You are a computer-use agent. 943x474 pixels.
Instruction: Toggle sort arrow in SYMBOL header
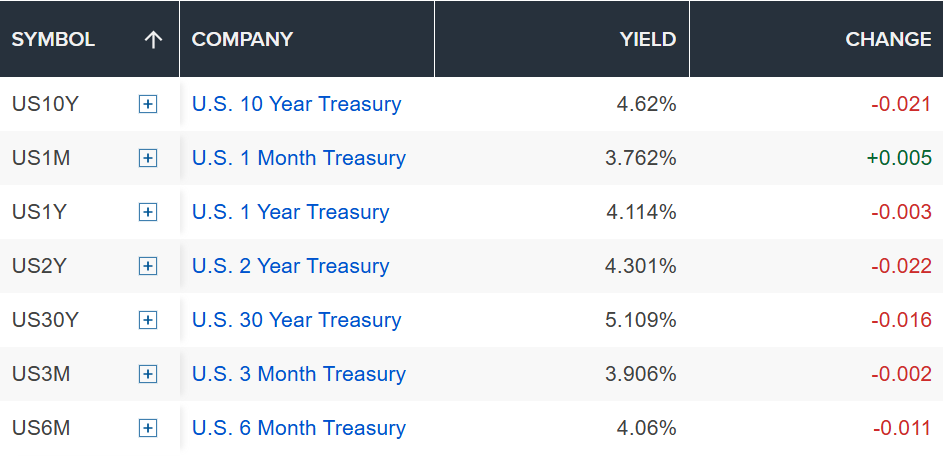[x=153, y=40]
